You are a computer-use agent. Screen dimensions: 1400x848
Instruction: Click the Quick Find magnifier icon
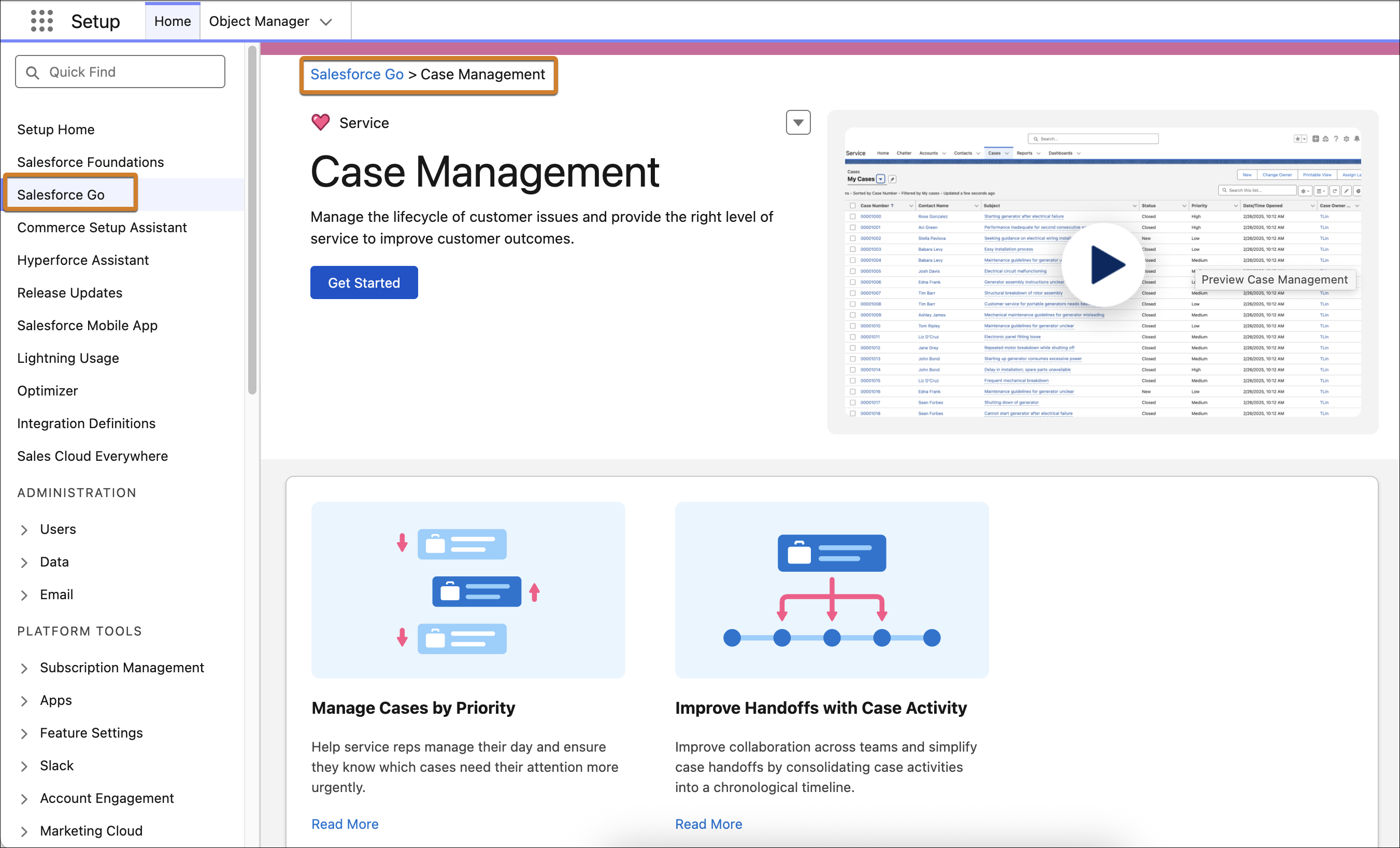[x=33, y=72]
